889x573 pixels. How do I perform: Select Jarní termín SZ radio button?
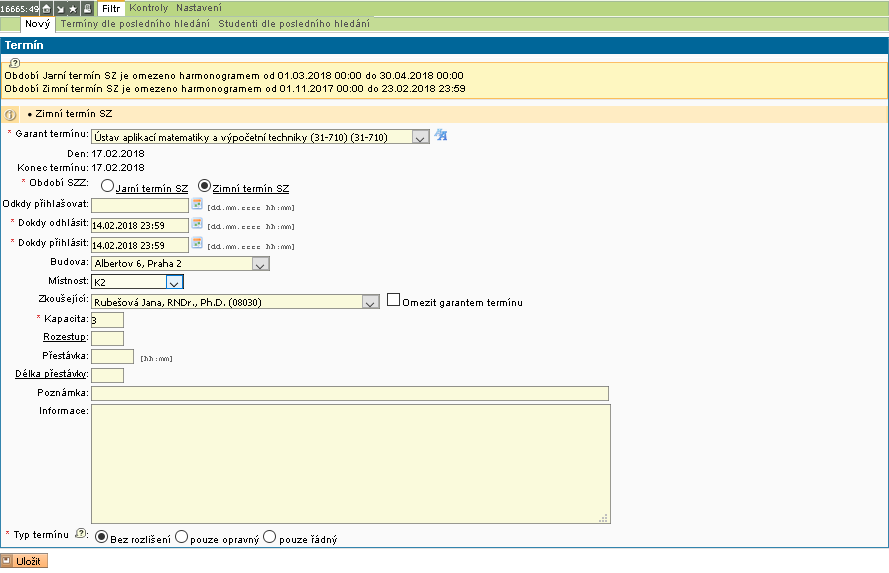[x=107, y=186]
